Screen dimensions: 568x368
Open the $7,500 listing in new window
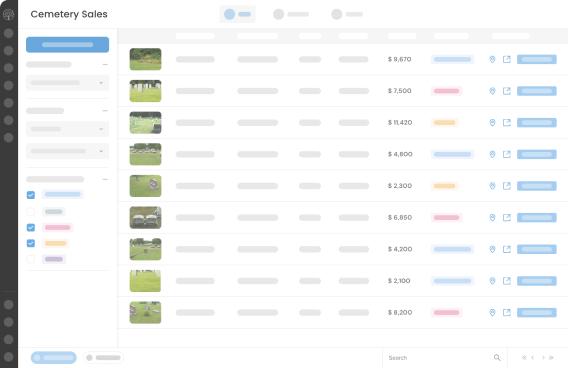506,91
